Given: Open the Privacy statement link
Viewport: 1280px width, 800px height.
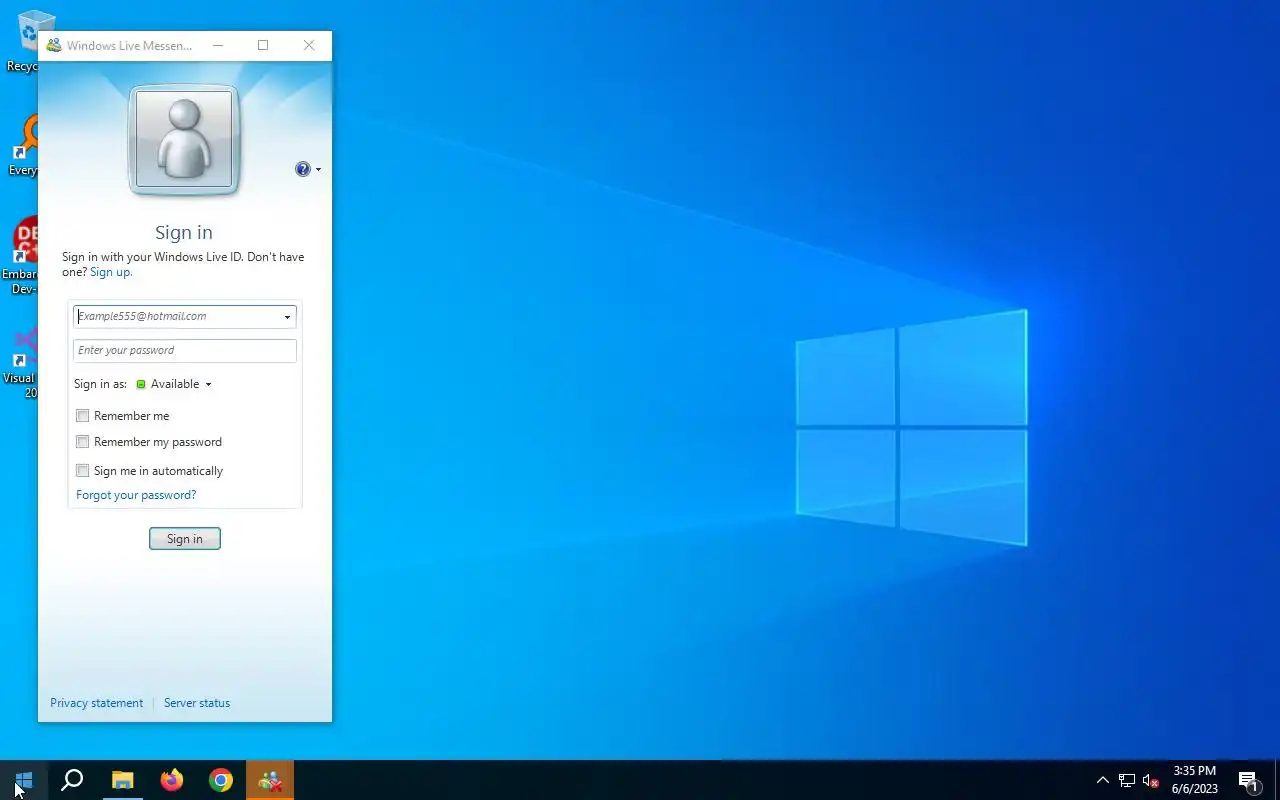Looking at the screenshot, I should pos(97,703).
